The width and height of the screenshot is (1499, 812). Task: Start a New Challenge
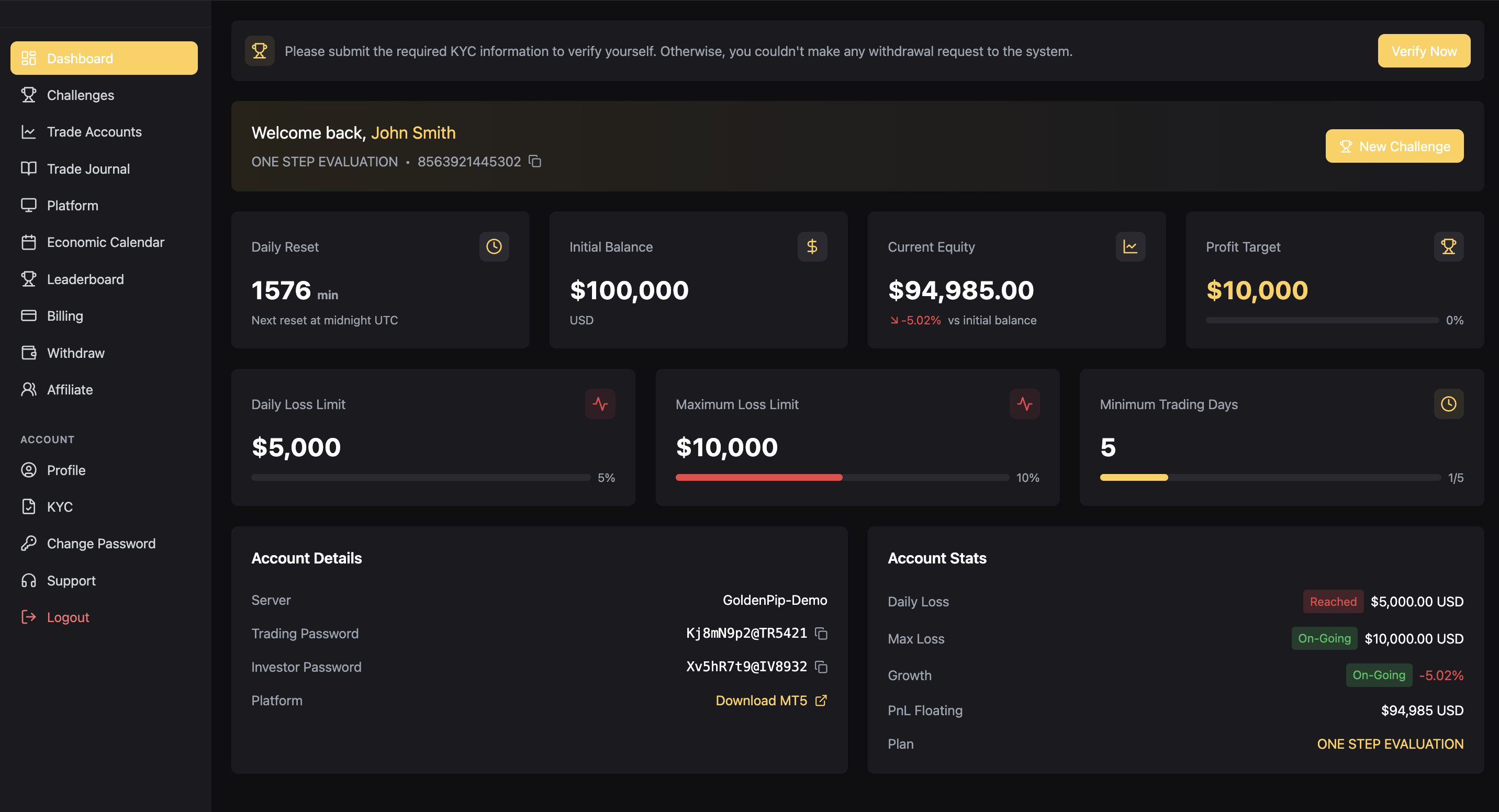[x=1394, y=146]
